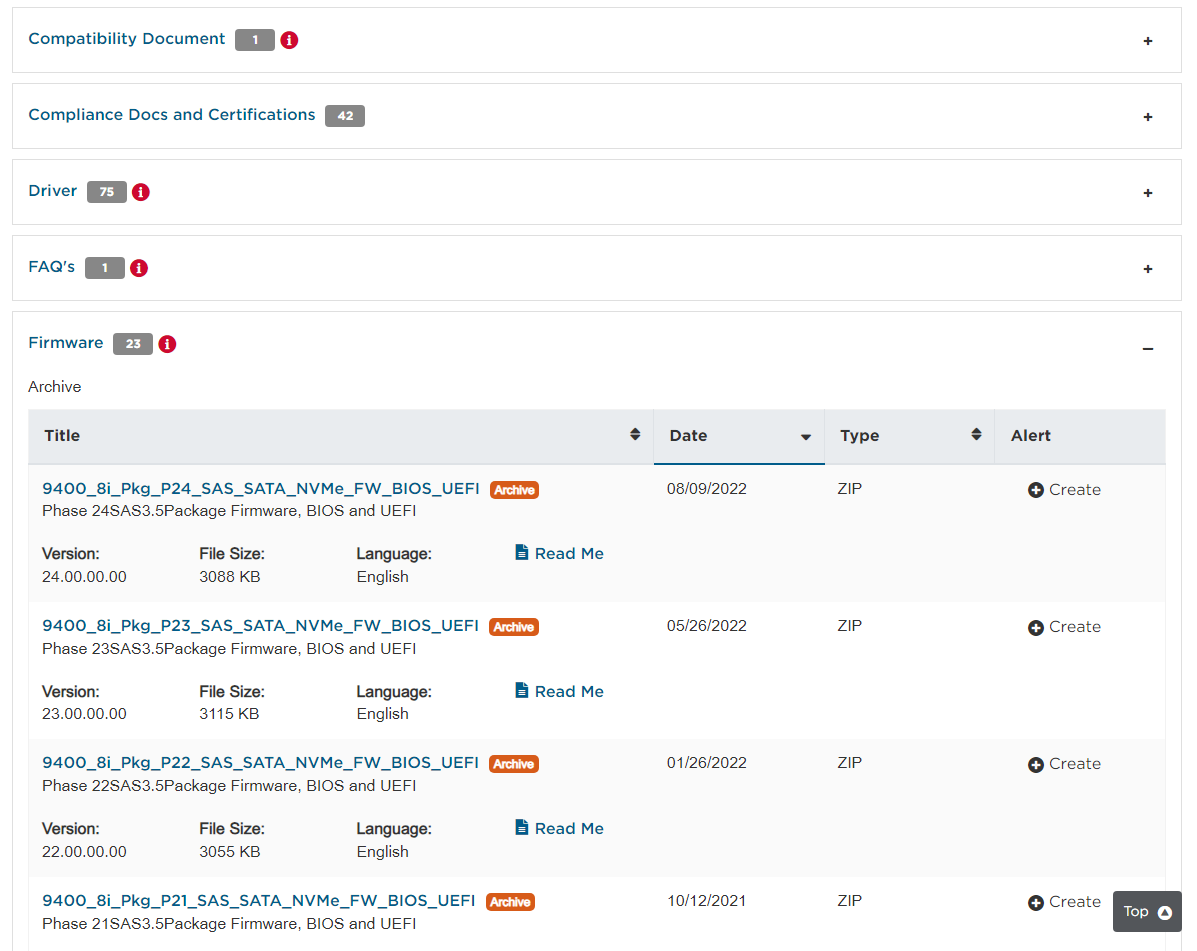Click the Read Me document icon for P24 firmware
This screenshot has width=1197, height=951.
pyautogui.click(x=521, y=553)
